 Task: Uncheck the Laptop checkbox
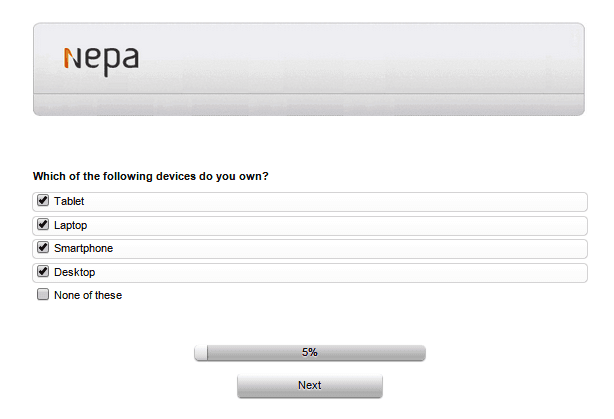click(x=43, y=225)
